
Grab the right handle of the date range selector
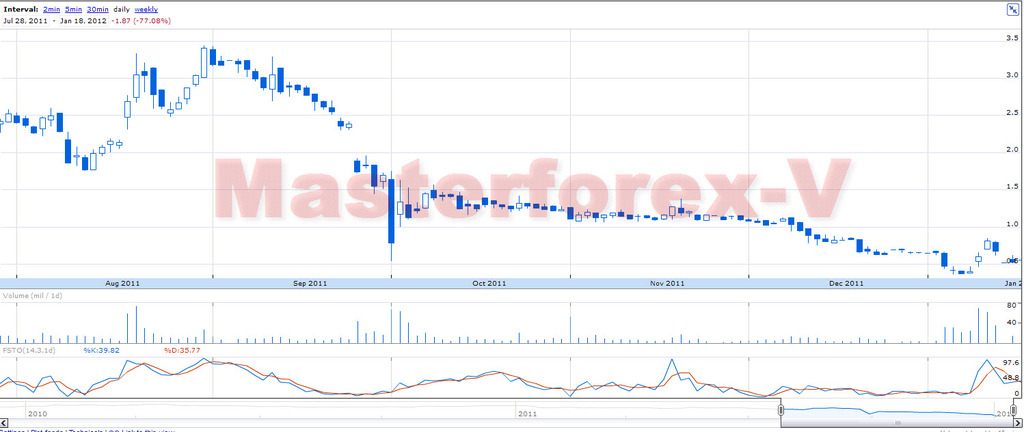click(x=1014, y=410)
